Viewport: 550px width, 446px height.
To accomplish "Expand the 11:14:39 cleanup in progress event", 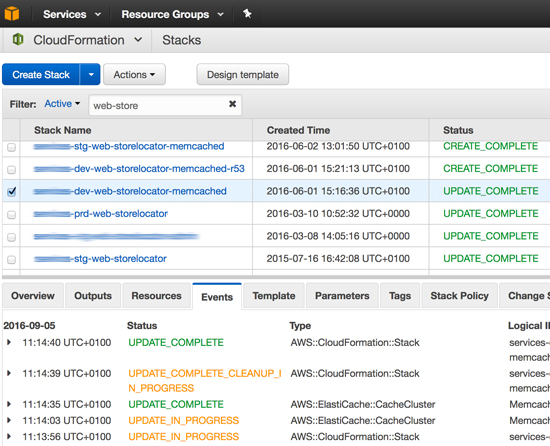I will click(9, 373).
